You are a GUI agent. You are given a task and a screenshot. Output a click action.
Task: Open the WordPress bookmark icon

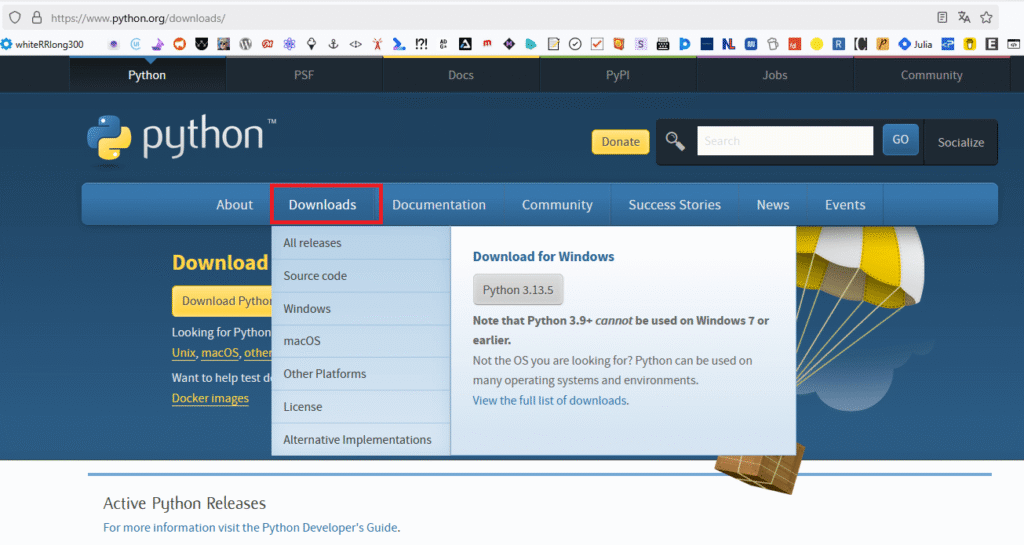pos(246,44)
